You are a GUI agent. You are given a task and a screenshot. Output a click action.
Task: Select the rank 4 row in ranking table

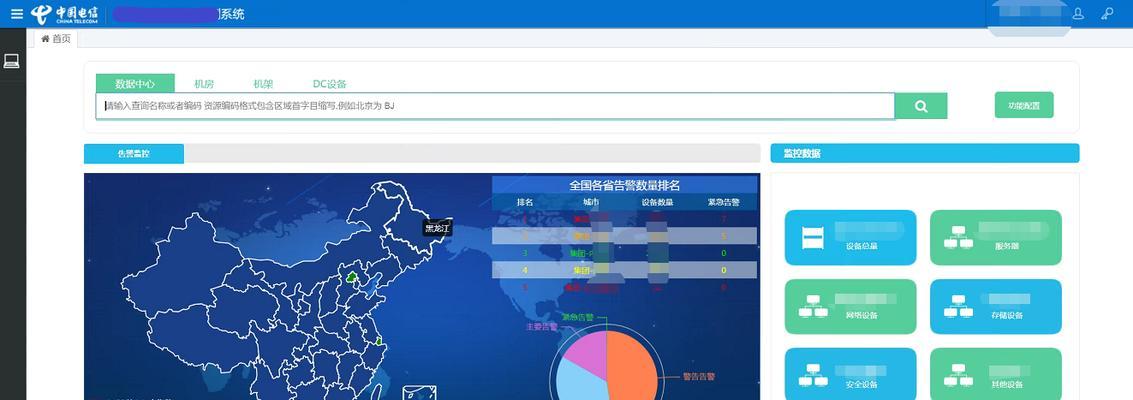[624, 270]
